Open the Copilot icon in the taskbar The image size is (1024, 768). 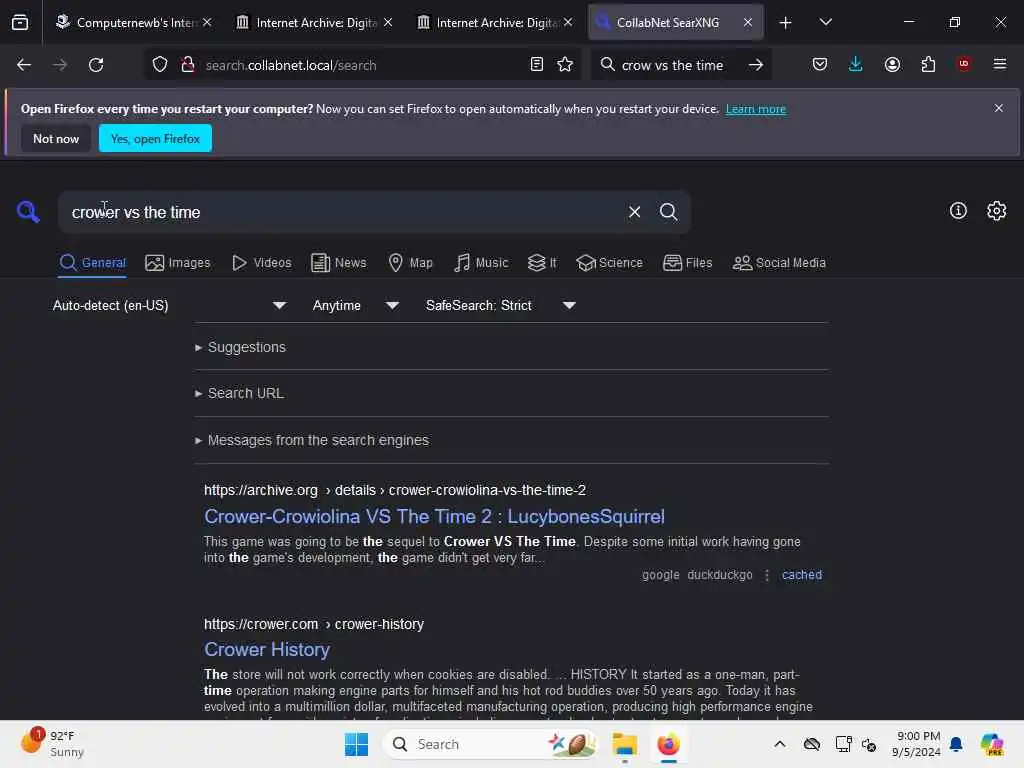tap(991, 744)
